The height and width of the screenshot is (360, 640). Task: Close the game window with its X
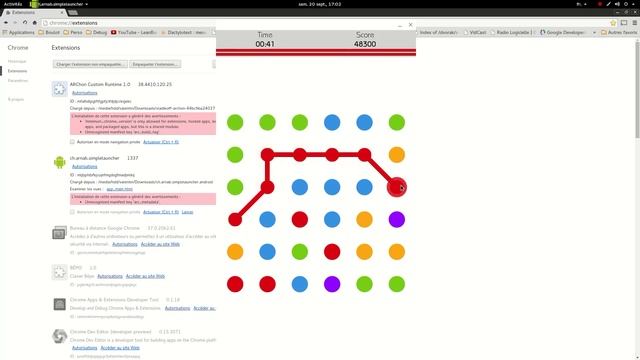tap(411, 25)
